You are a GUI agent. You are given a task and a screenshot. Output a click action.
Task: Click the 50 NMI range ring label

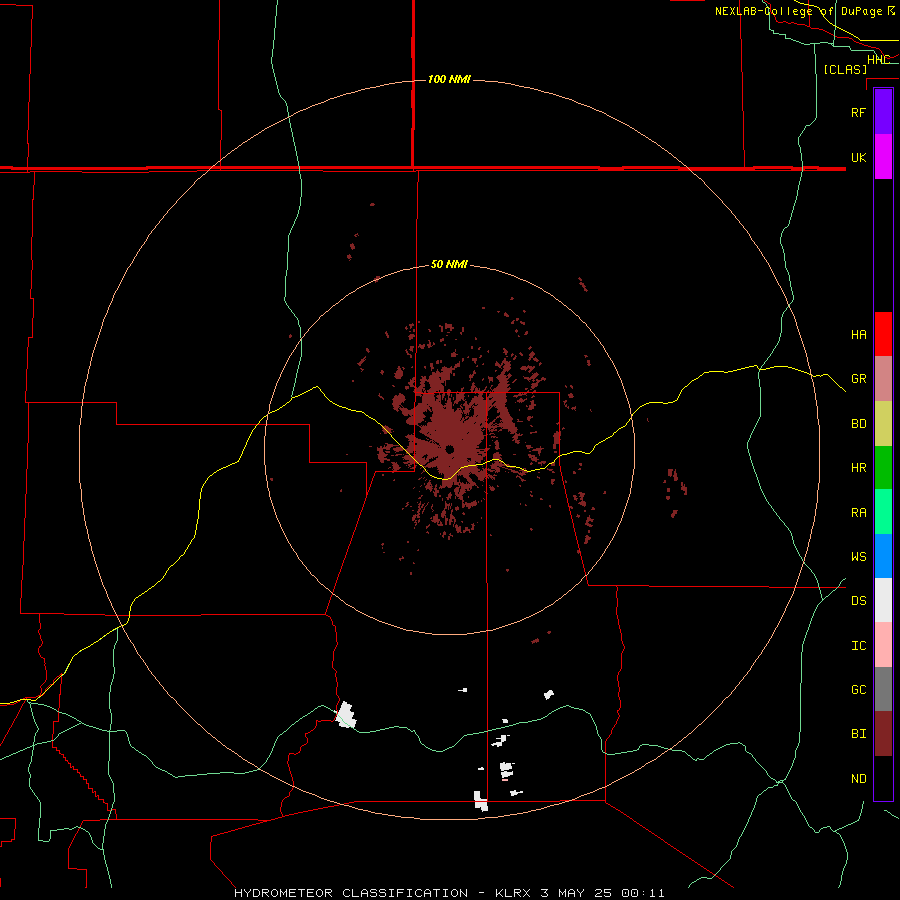449,264
